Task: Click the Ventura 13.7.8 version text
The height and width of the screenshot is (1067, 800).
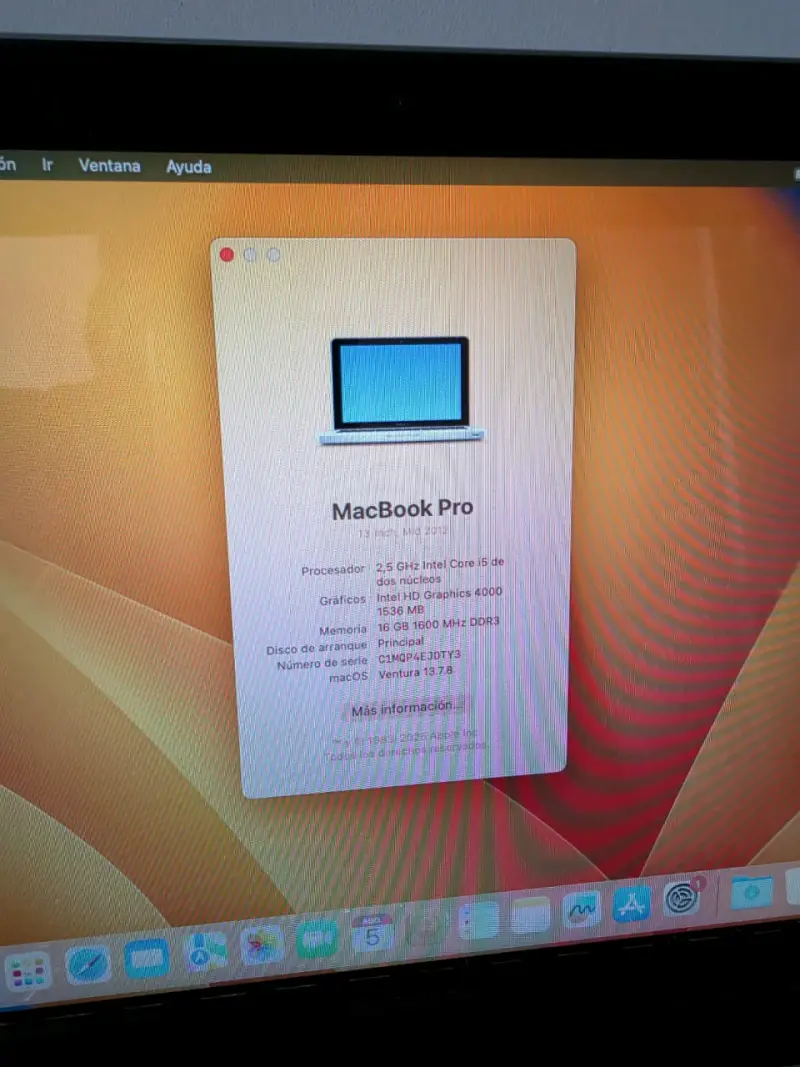Action: [x=415, y=674]
